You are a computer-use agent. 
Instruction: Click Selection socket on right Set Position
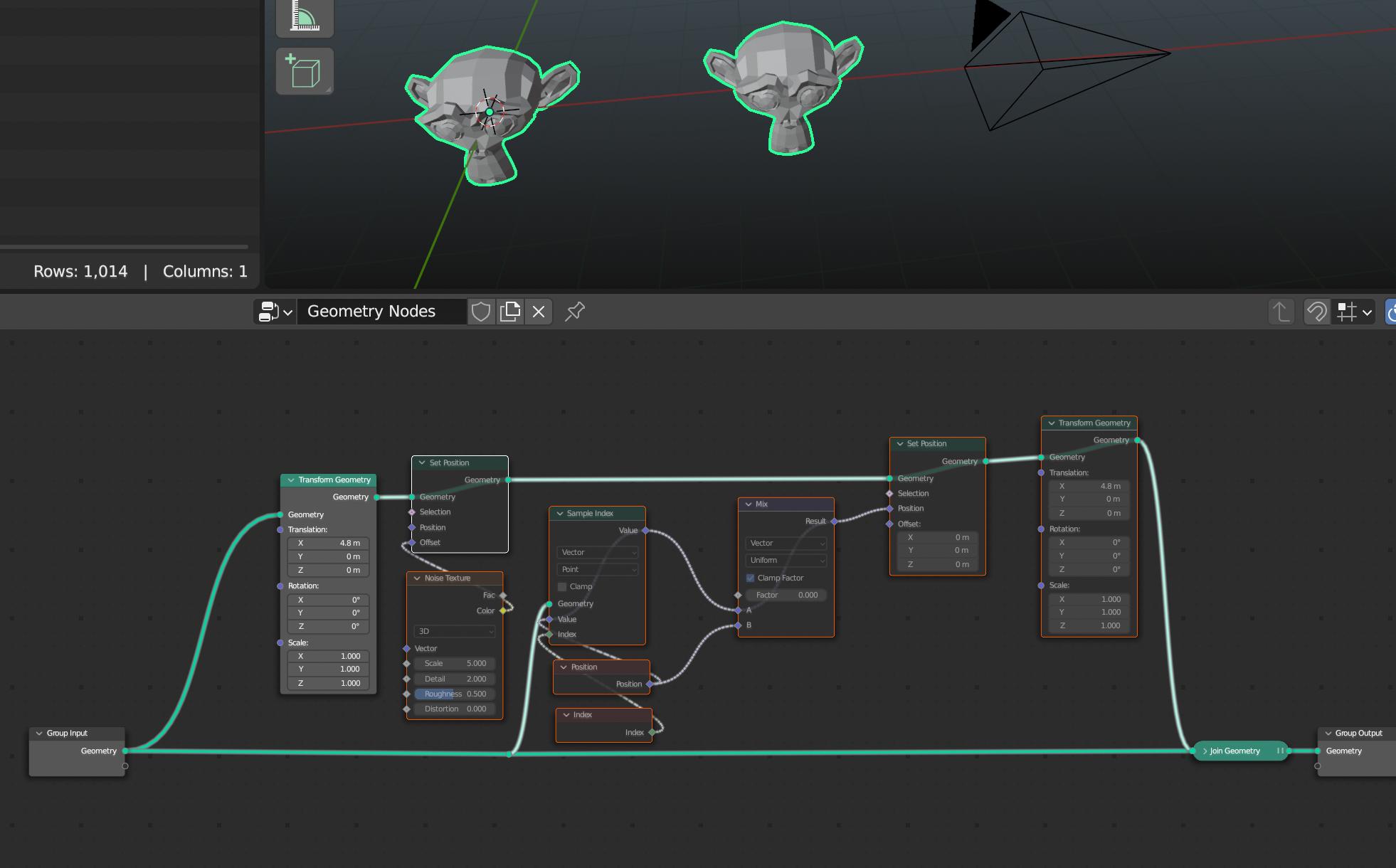[x=889, y=494]
